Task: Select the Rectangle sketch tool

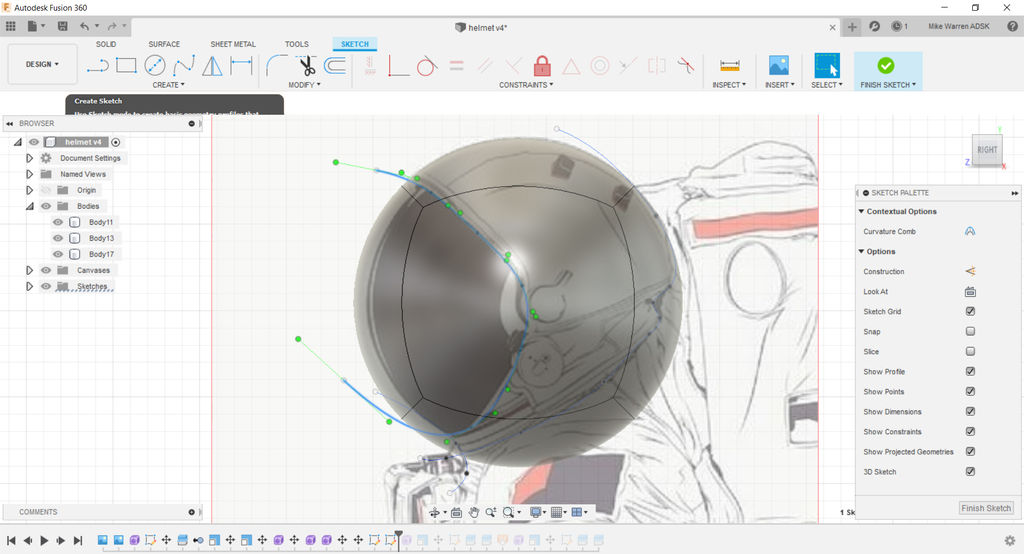Action: pyautogui.click(x=126, y=66)
